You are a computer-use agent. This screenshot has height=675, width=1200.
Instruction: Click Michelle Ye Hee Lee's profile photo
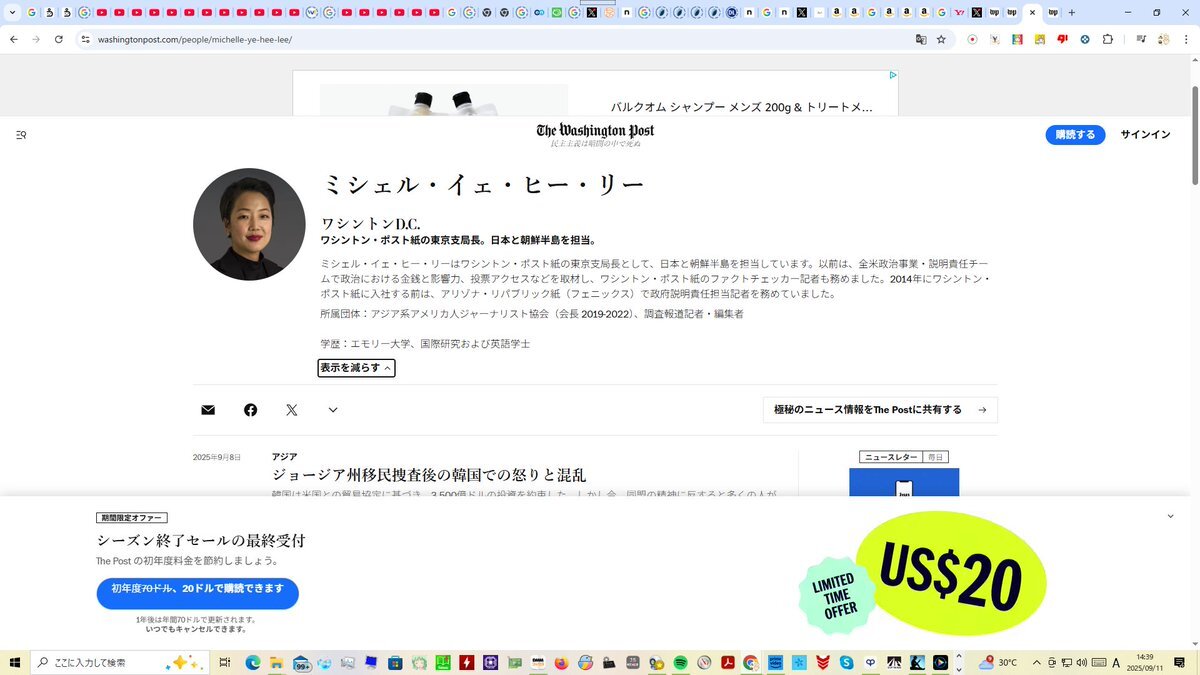[x=249, y=224]
